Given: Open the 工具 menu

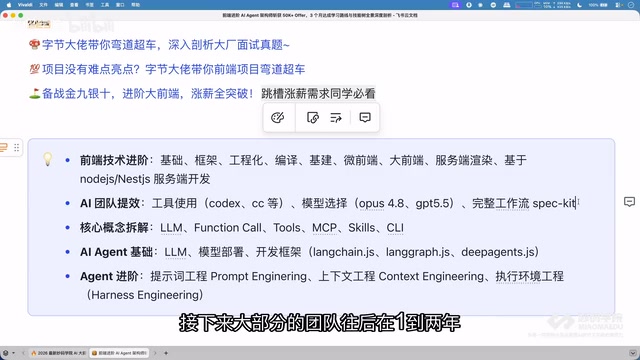Looking at the screenshot, I should (105, 5).
